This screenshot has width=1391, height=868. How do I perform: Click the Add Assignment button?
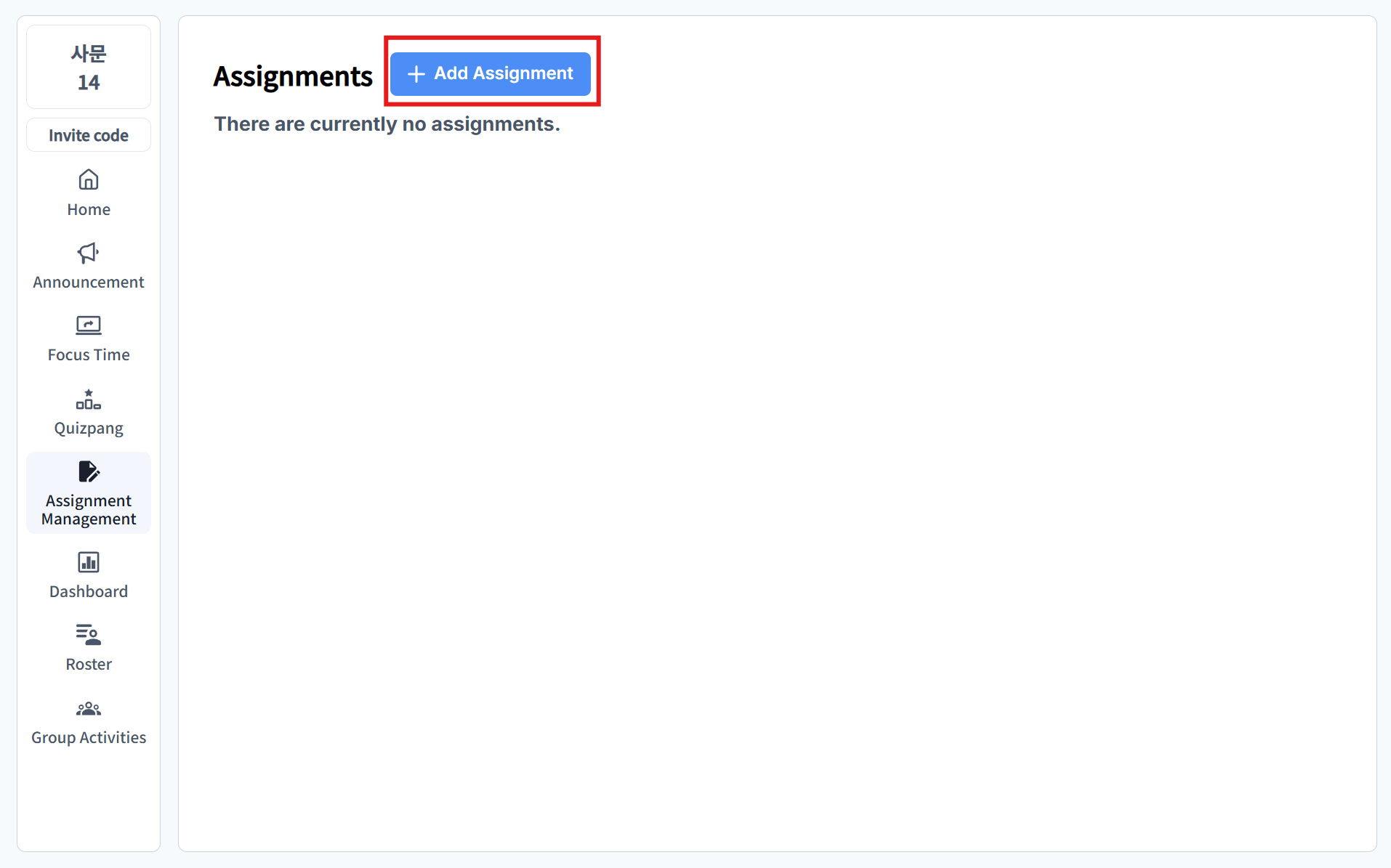491,73
